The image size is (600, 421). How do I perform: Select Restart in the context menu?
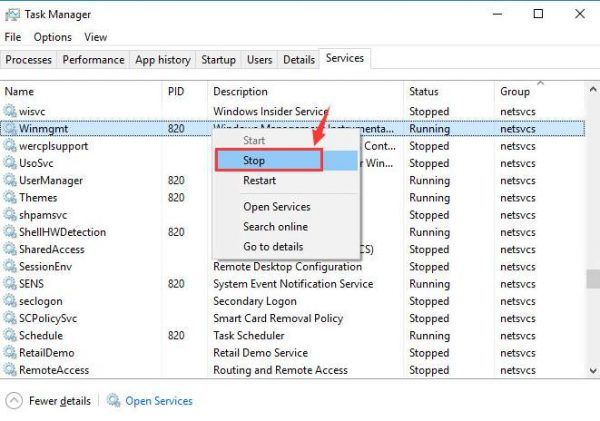point(259,181)
